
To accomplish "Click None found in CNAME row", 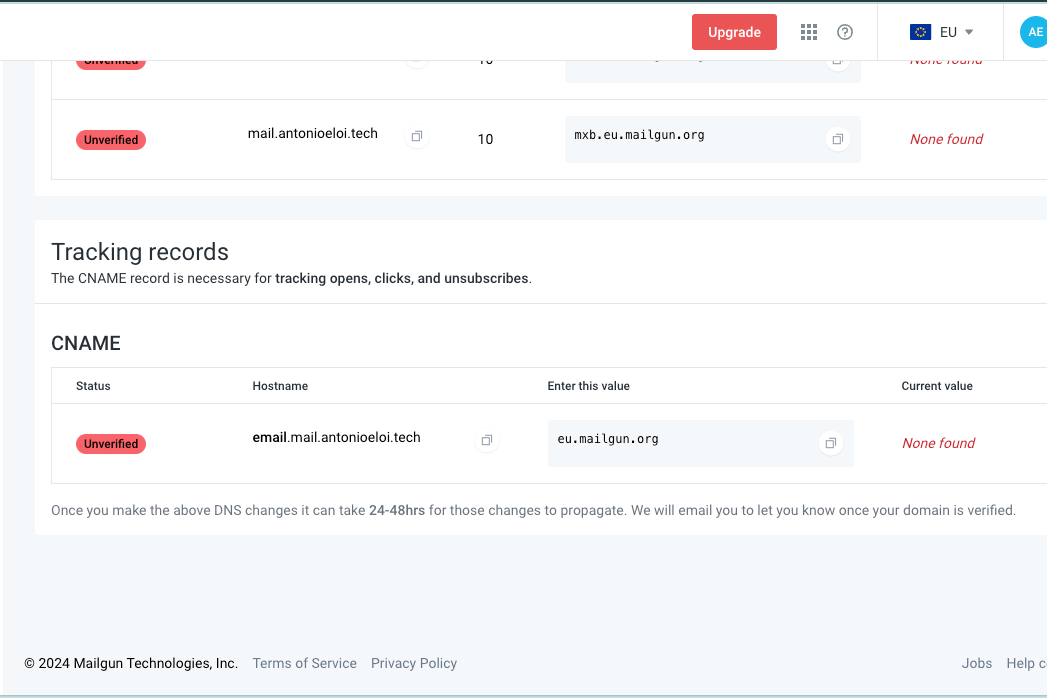I will click(938, 443).
